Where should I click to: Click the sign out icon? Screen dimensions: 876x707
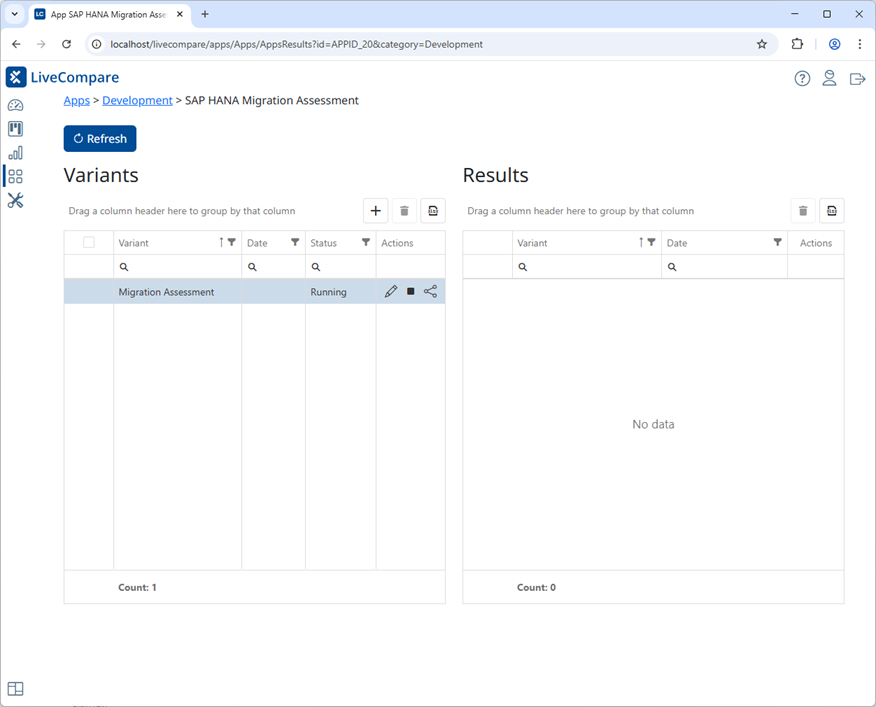(857, 79)
